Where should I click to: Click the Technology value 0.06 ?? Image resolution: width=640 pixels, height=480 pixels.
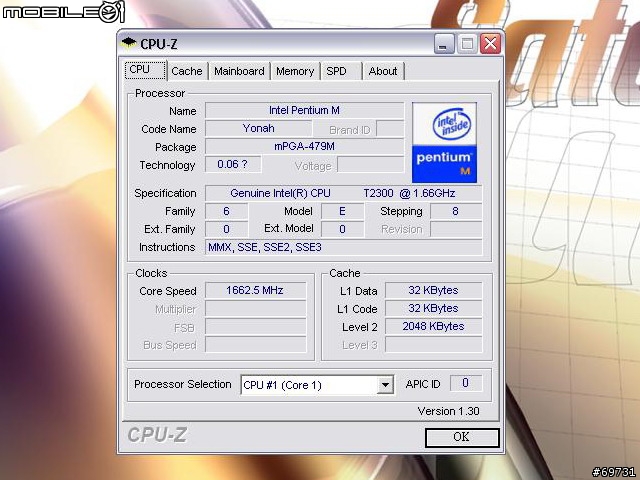pos(233,164)
